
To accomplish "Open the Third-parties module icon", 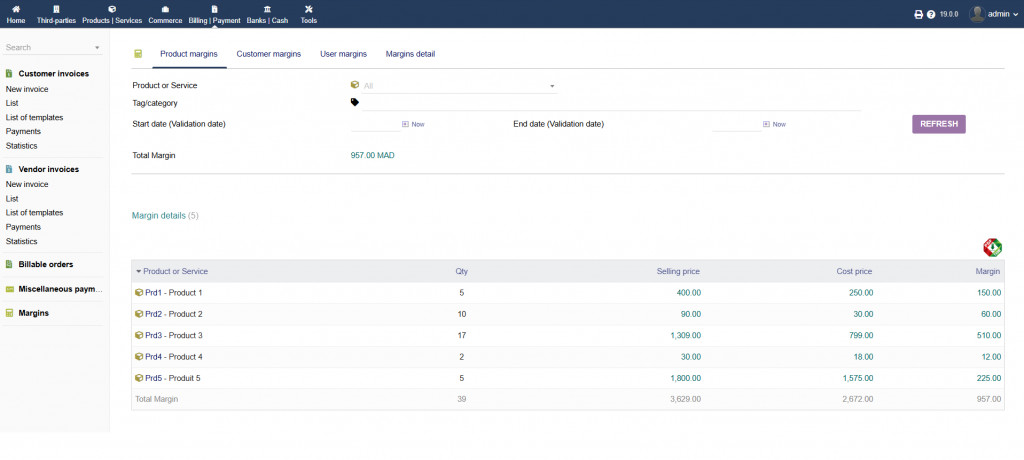I will pyautogui.click(x=56, y=9).
